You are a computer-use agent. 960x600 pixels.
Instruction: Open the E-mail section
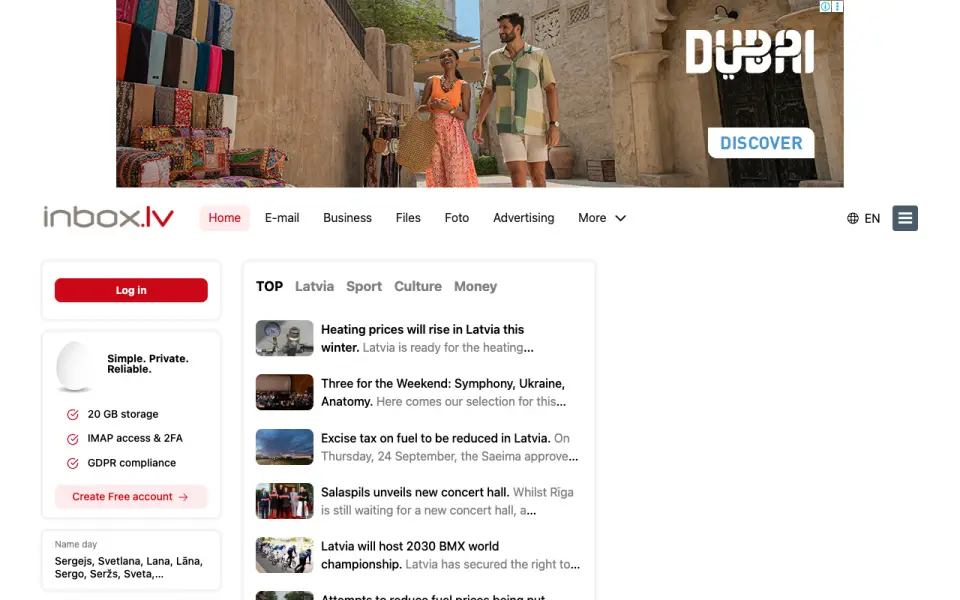282,218
